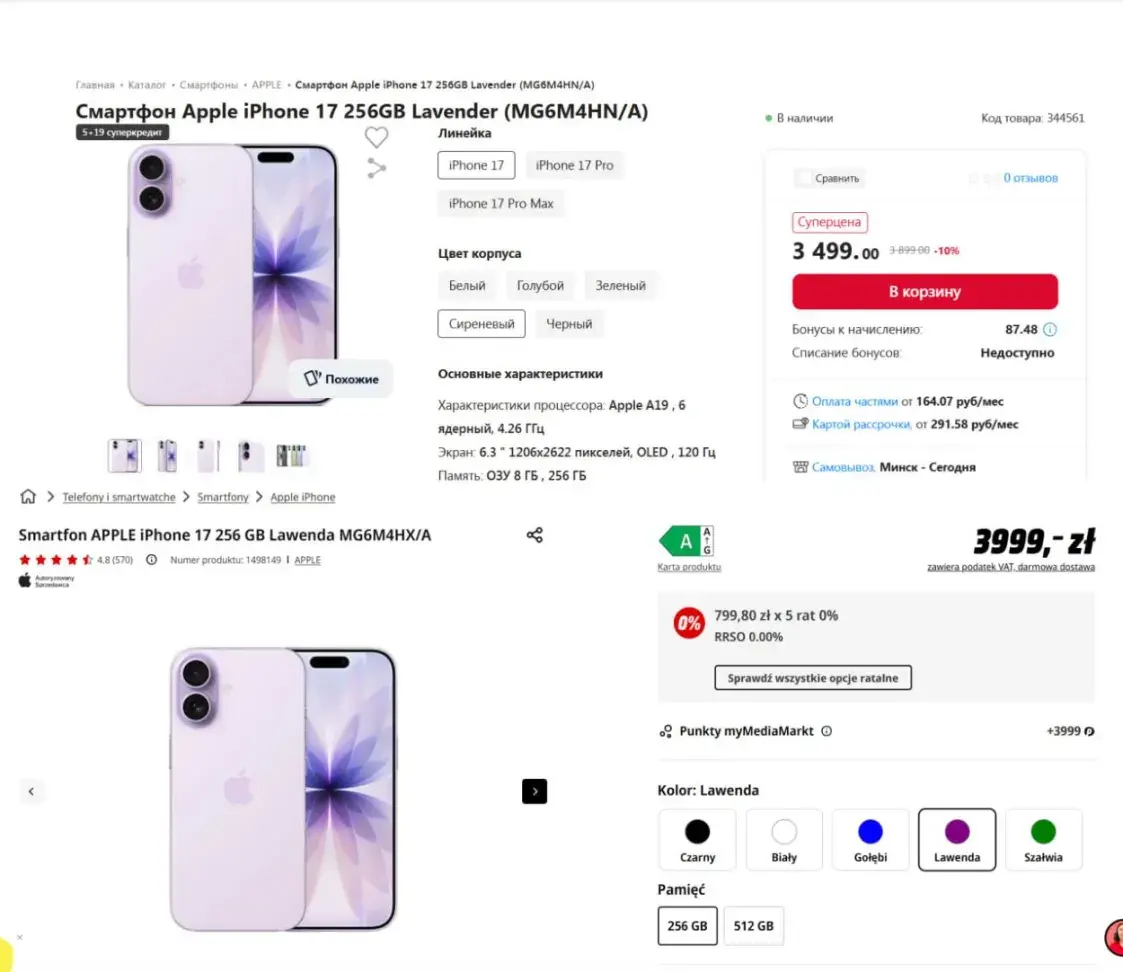The width and height of the screenshot is (1123, 972).
Task: Show next product image with right arrow
Action: [534, 791]
